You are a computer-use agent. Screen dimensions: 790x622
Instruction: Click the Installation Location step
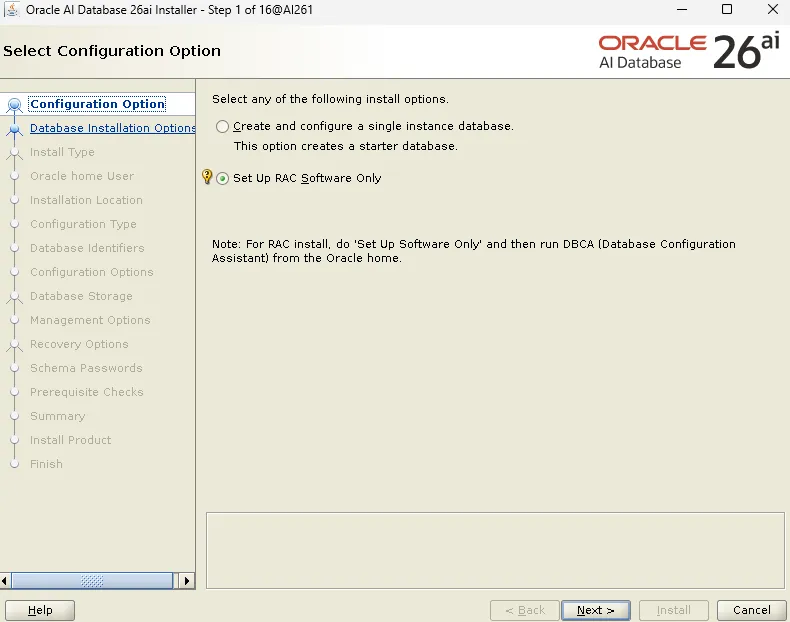pos(86,200)
